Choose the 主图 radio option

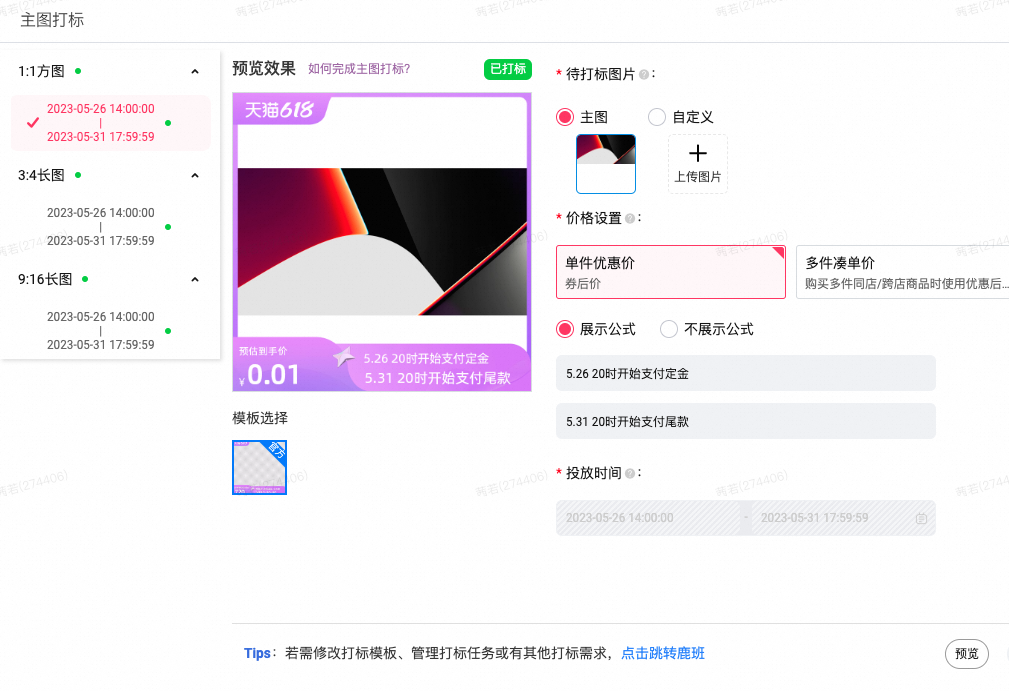[x=565, y=117]
